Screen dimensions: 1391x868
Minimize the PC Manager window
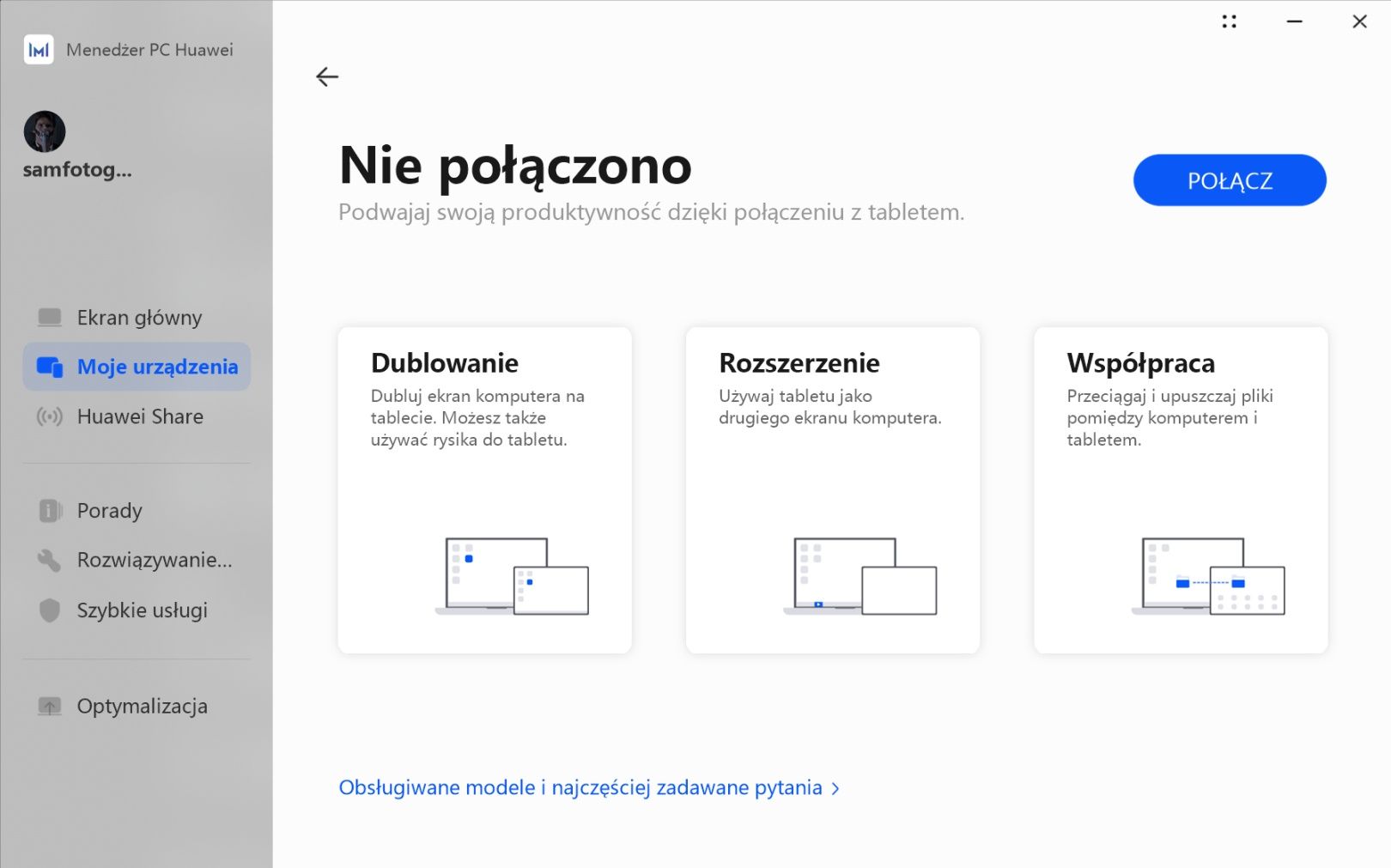point(1295,21)
